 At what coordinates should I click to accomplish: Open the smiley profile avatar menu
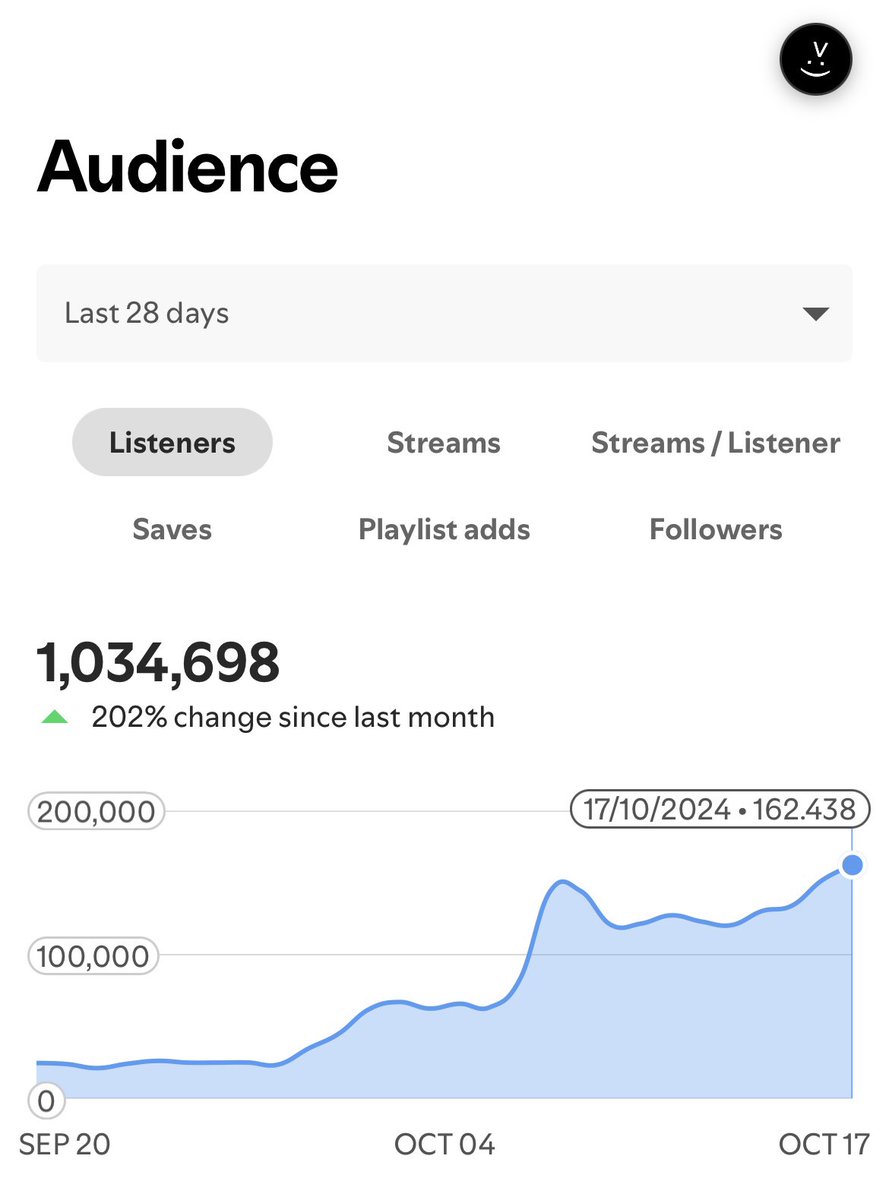[816, 58]
